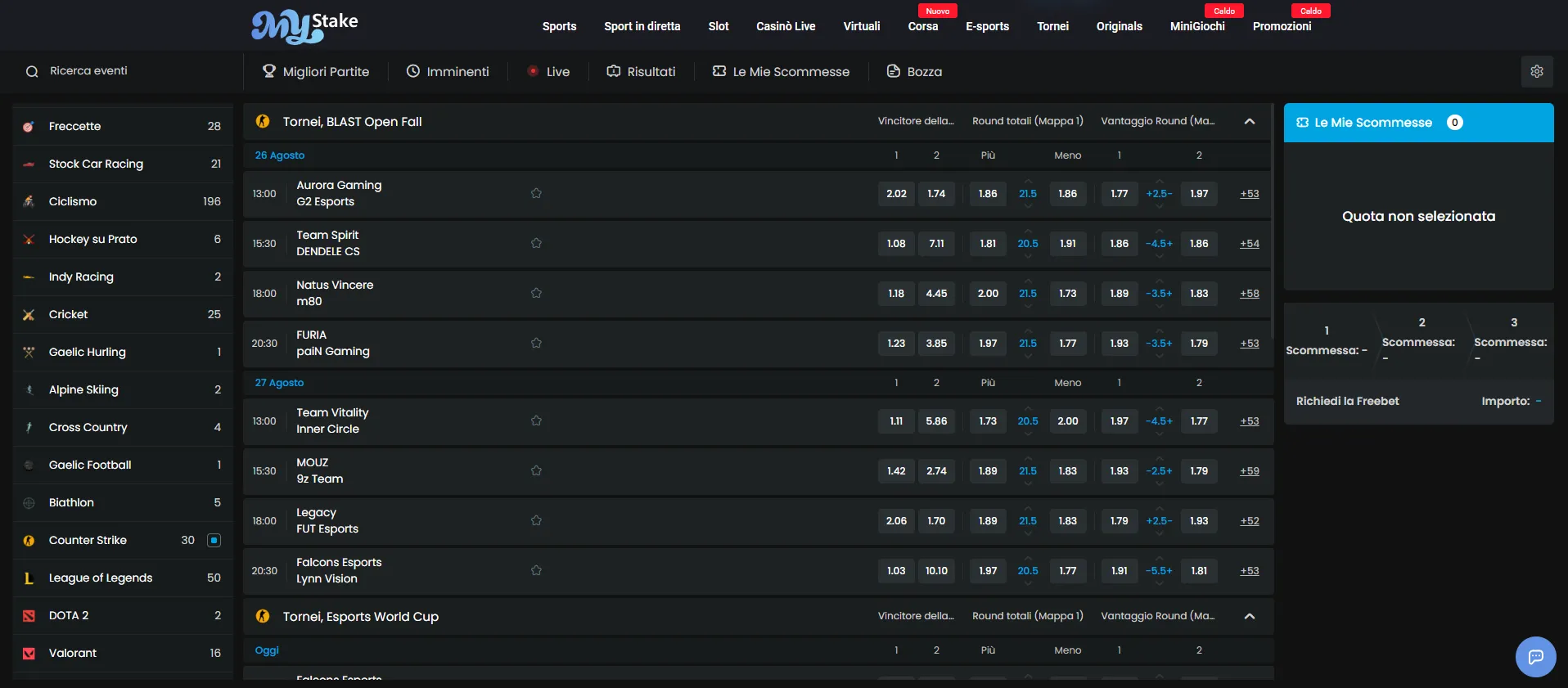Show Live events tab

click(548, 72)
